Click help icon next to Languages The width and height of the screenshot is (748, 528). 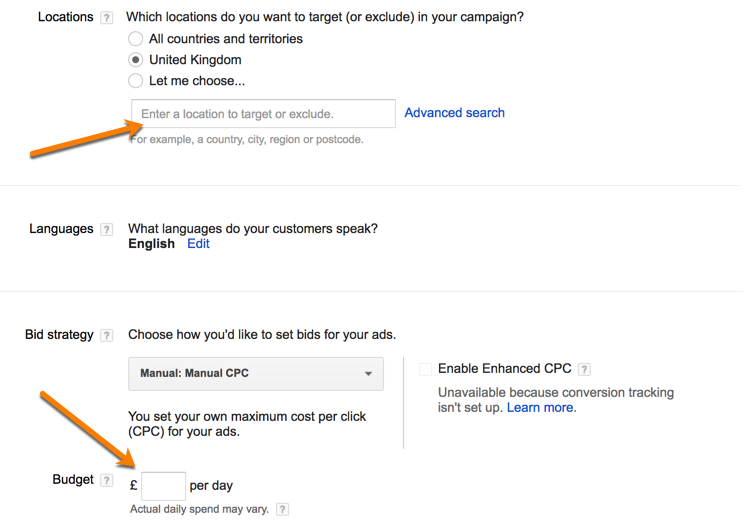tap(107, 229)
